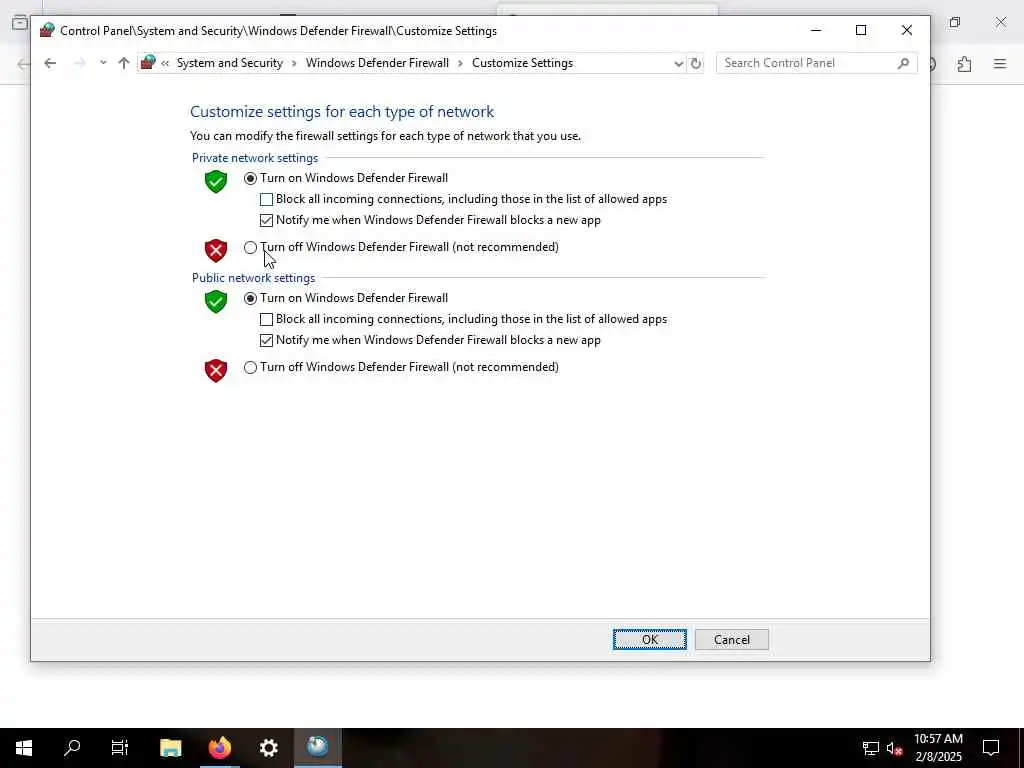
Task: Select Turn off Firewall for private network
Action: [x=250, y=248]
